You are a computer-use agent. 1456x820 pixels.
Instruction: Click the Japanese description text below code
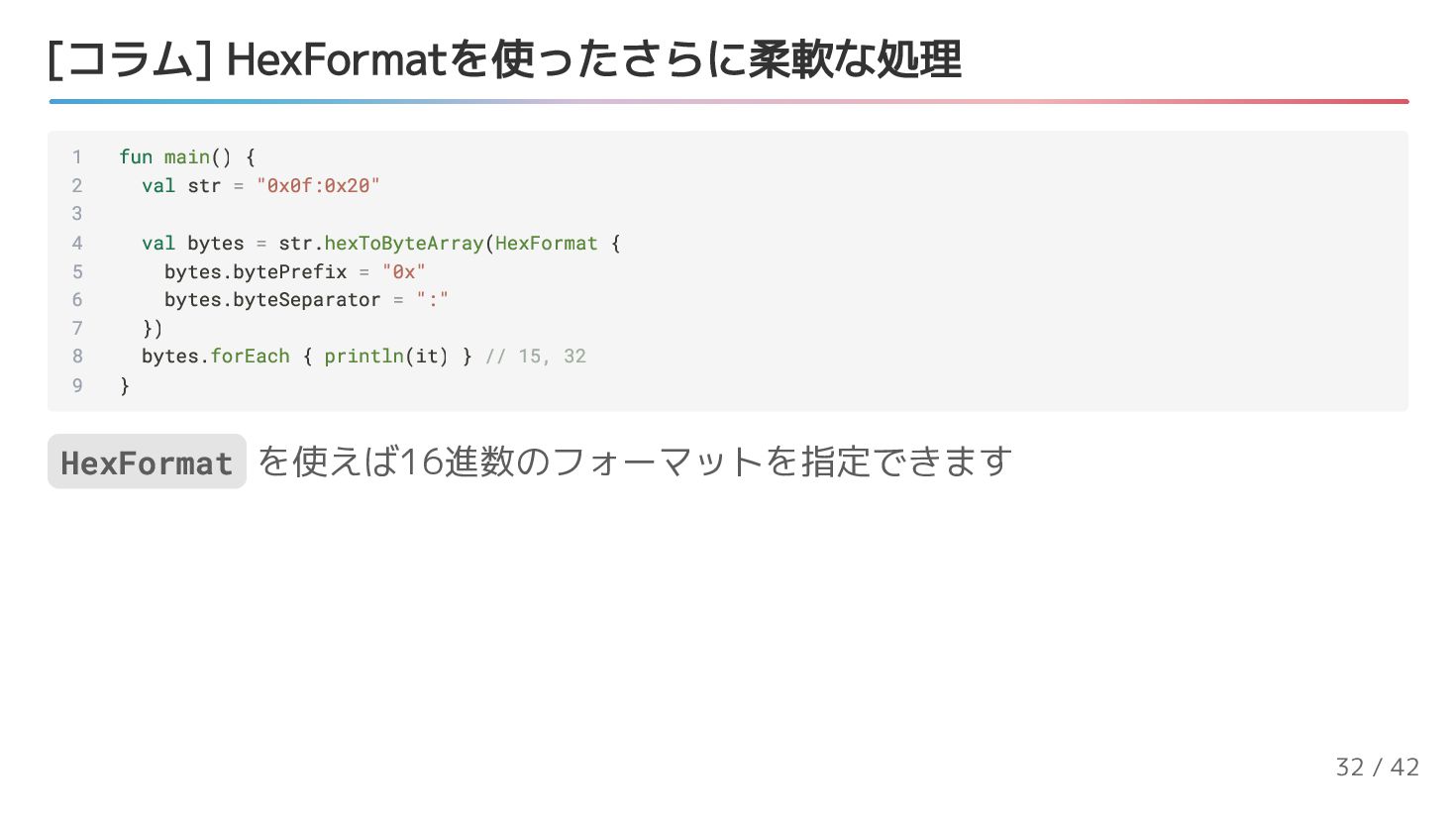[634, 461]
